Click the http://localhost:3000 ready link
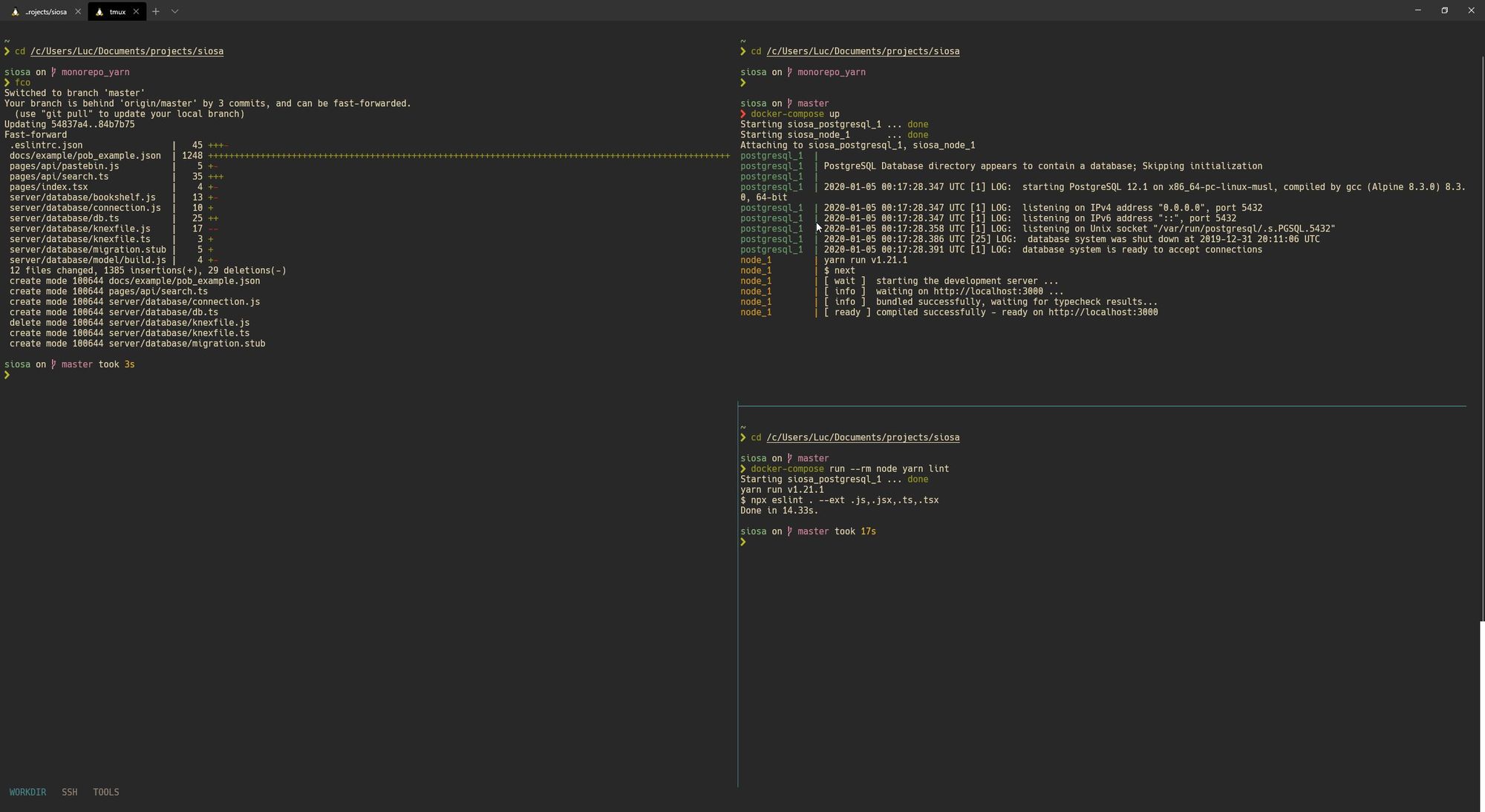Screen dimensions: 1485x812 [x=1103, y=312]
